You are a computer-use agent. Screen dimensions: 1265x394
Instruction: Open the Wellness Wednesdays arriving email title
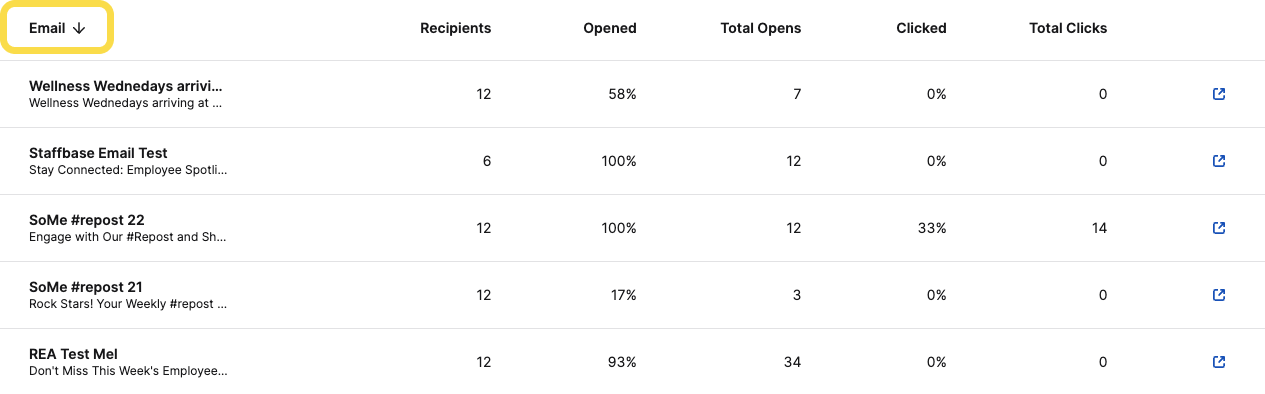(126, 86)
